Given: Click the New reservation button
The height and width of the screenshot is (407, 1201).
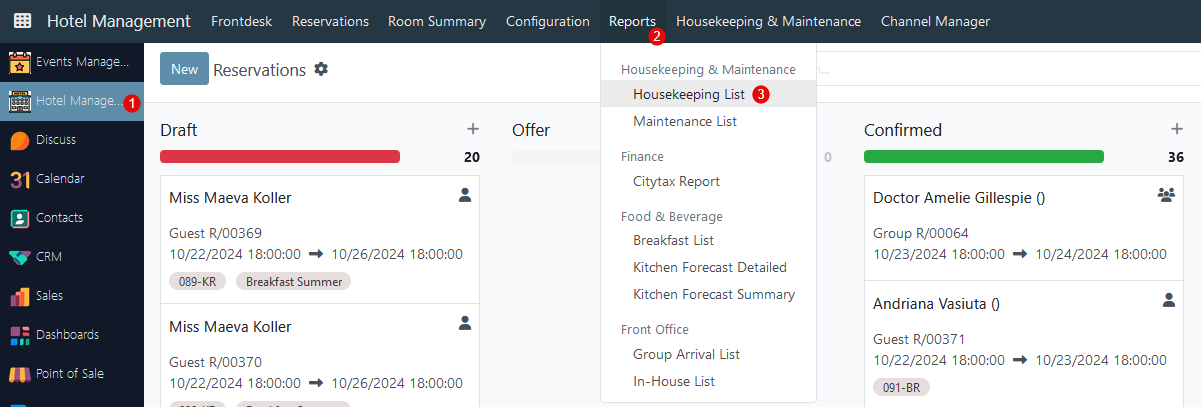Looking at the screenshot, I should click(x=184, y=69).
